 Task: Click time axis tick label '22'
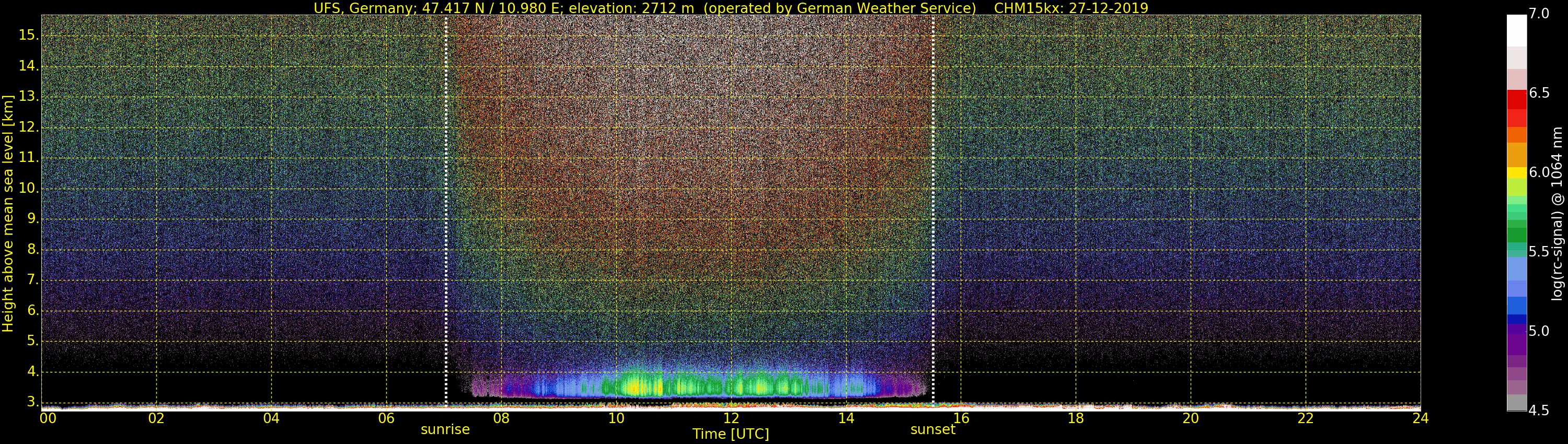(x=1306, y=418)
